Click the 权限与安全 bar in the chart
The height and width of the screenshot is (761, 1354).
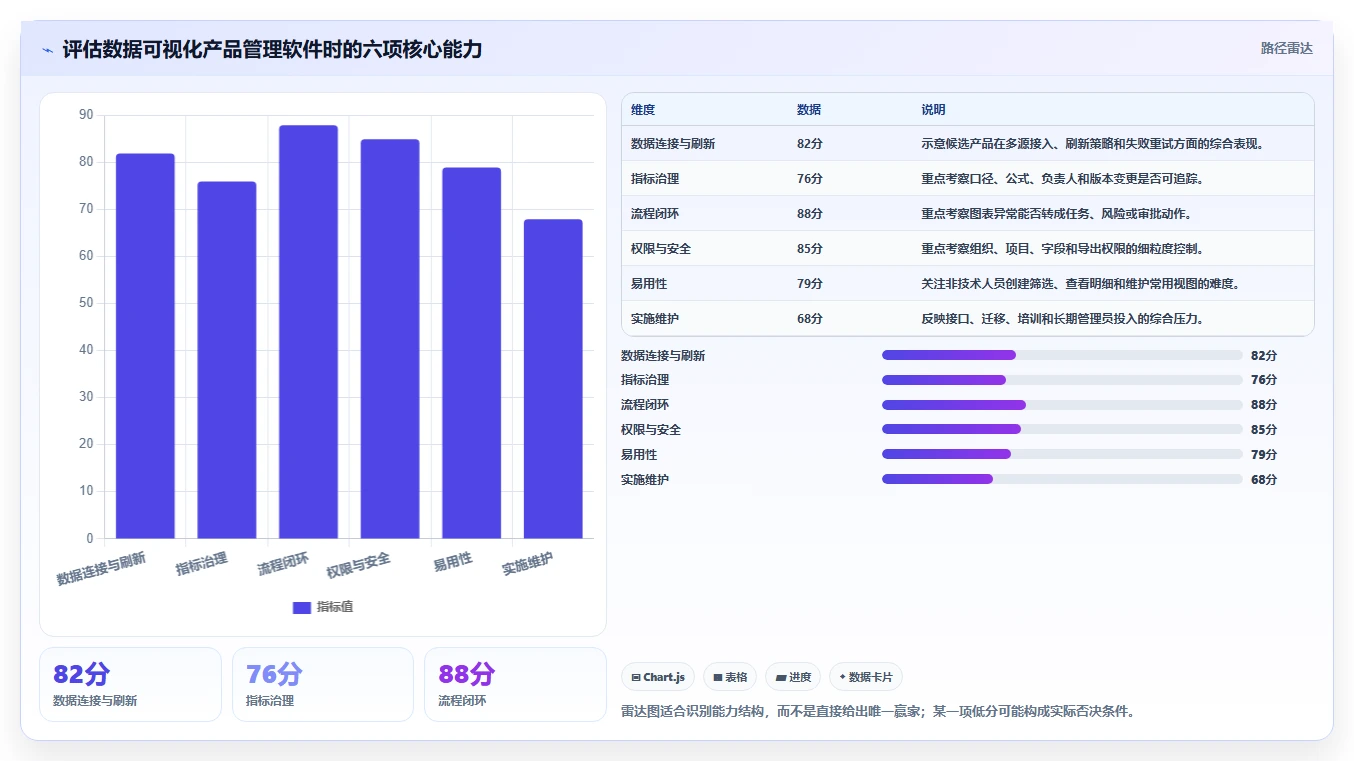390,339
